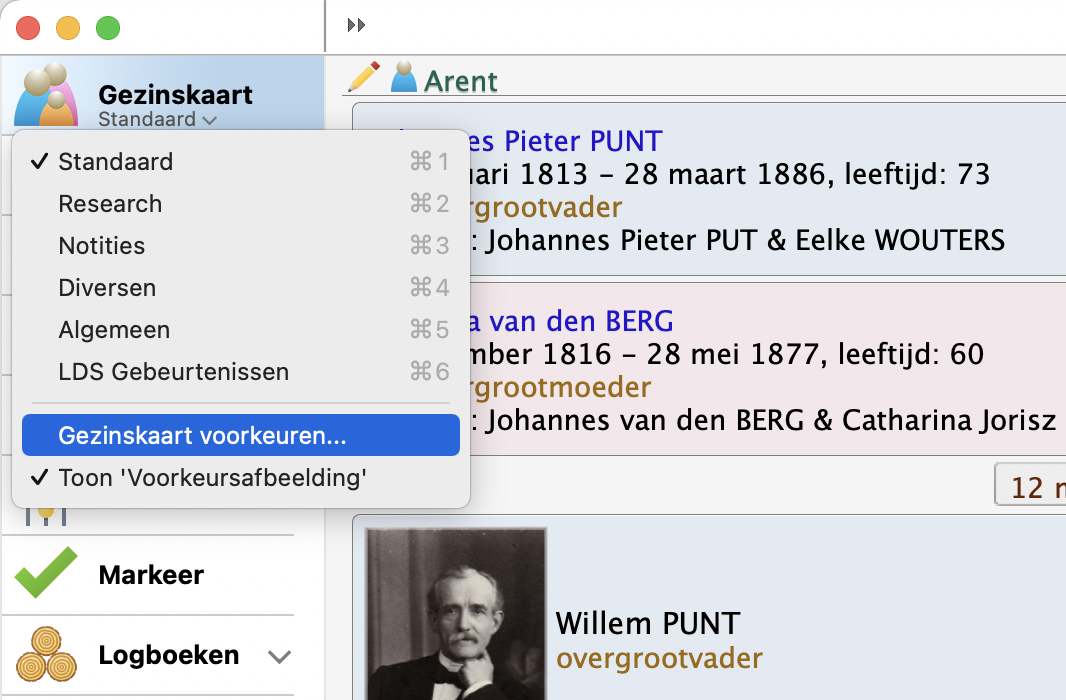Click the Pieter PUNT name link

(x=582, y=142)
